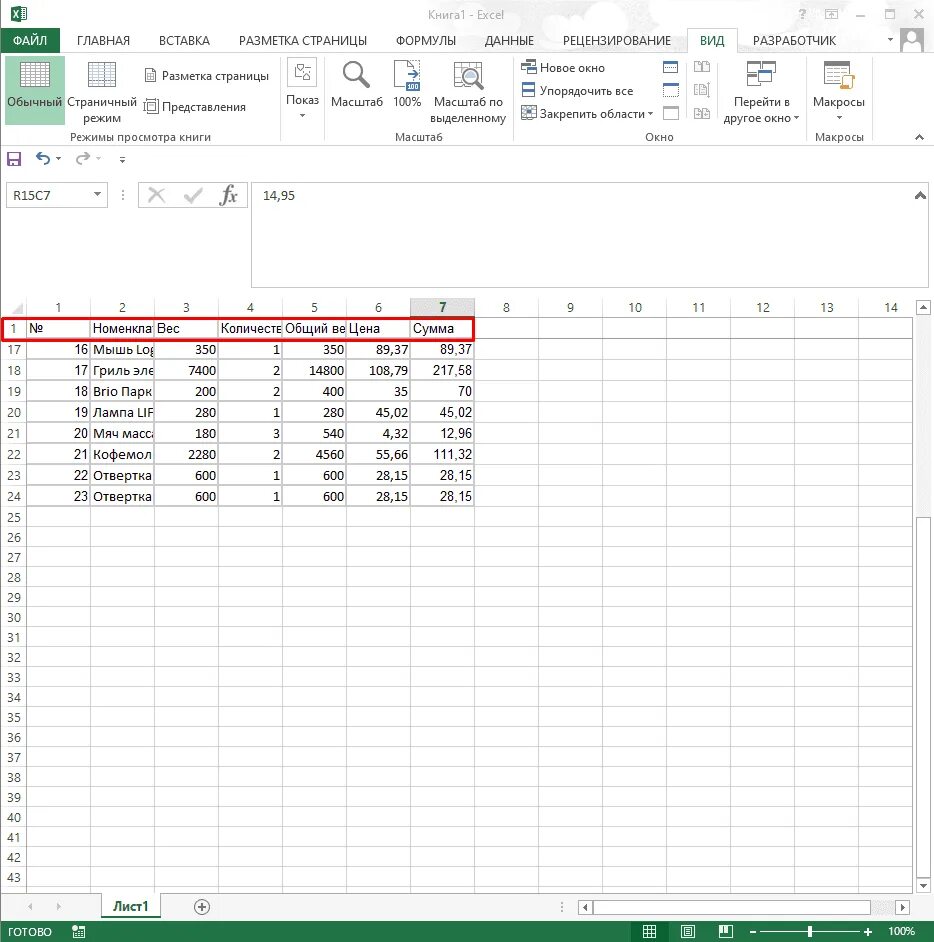934x942 pixels.
Task: Add a new sheet with plus icon
Action: [202, 907]
